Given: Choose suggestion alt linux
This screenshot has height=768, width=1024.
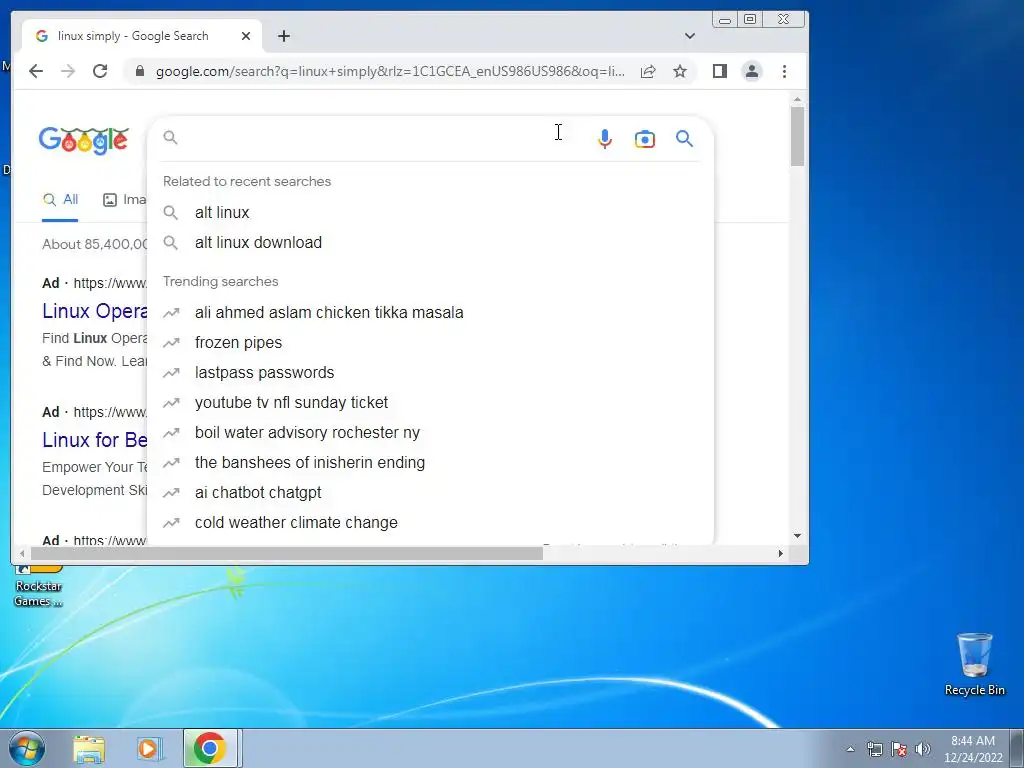Looking at the screenshot, I should (x=430, y=212).
